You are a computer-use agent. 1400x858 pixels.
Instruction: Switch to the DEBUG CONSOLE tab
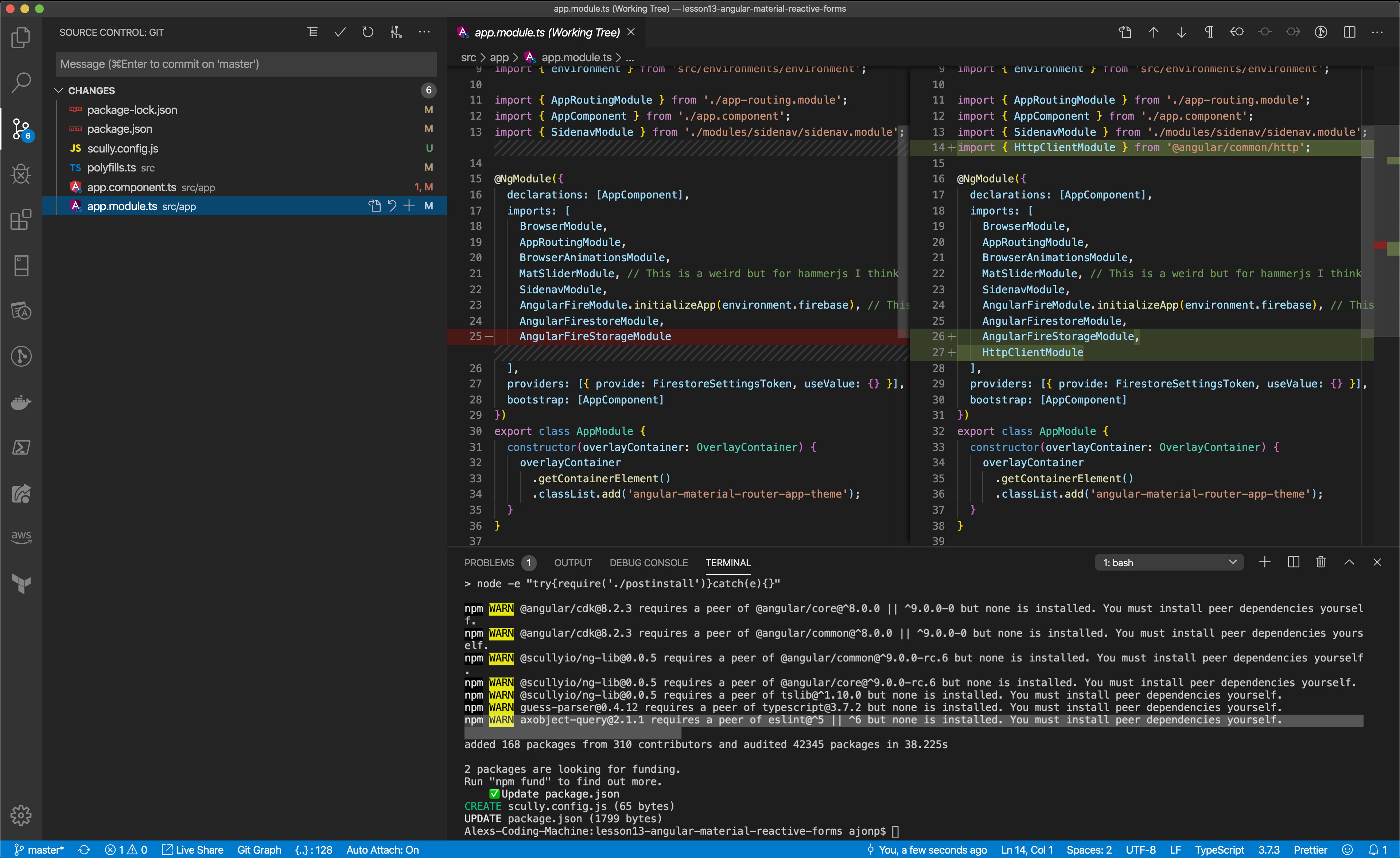(x=648, y=563)
